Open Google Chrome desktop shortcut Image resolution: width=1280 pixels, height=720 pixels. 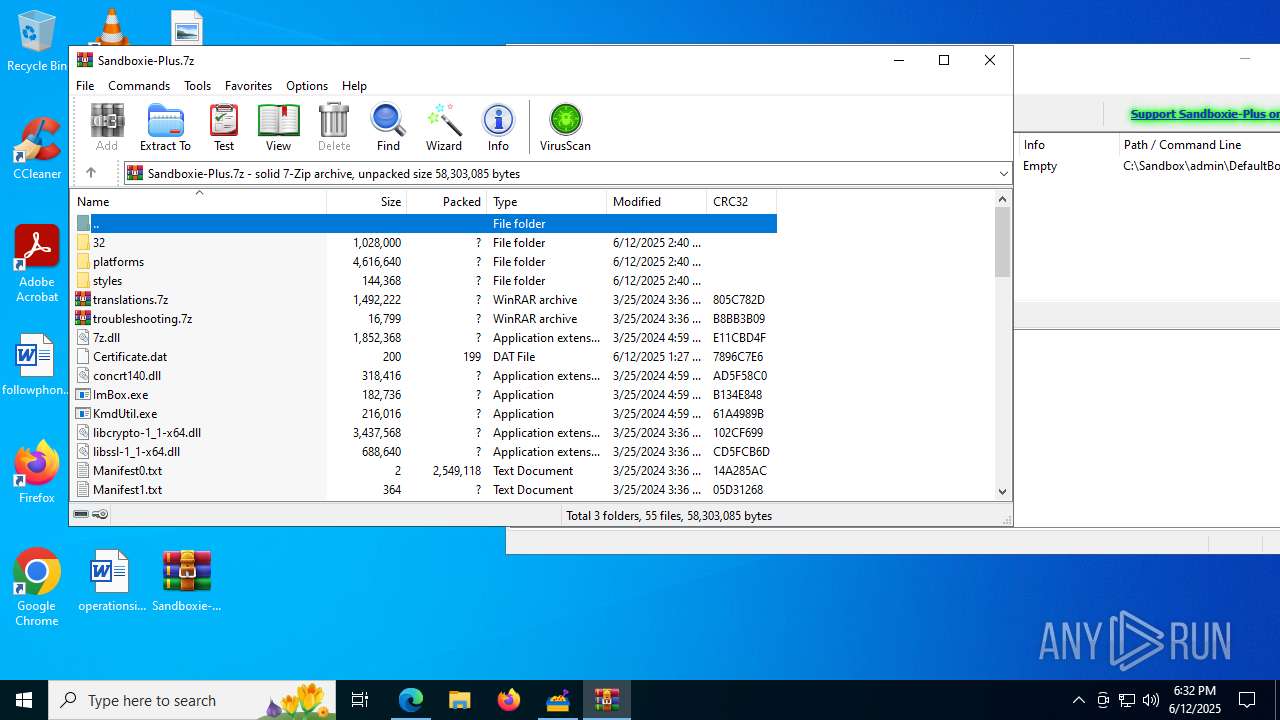pos(37,588)
